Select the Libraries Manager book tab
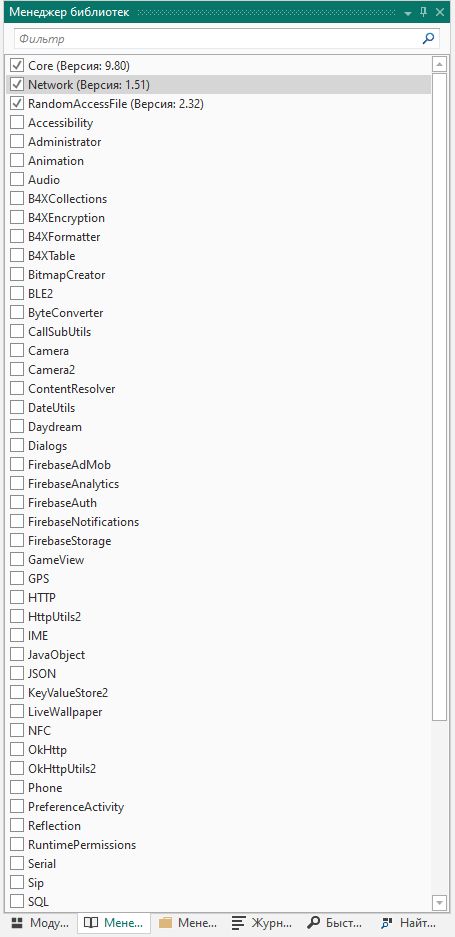The image size is (455, 937). coord(114,922)
